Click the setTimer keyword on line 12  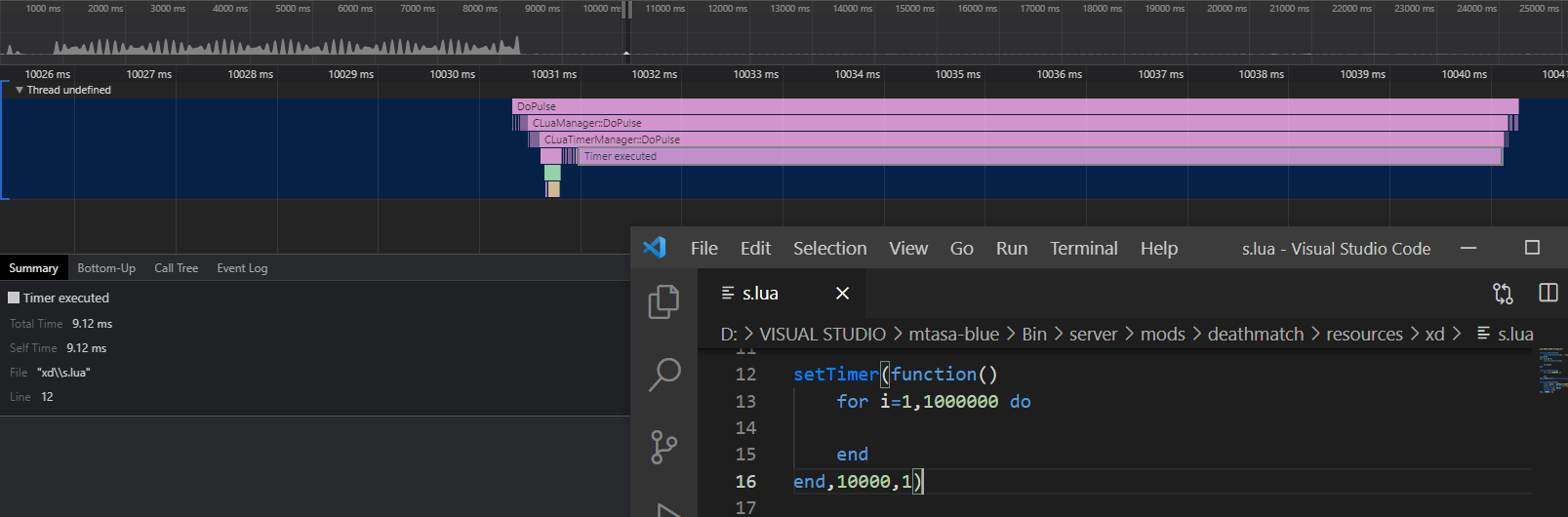pos(836,375)
